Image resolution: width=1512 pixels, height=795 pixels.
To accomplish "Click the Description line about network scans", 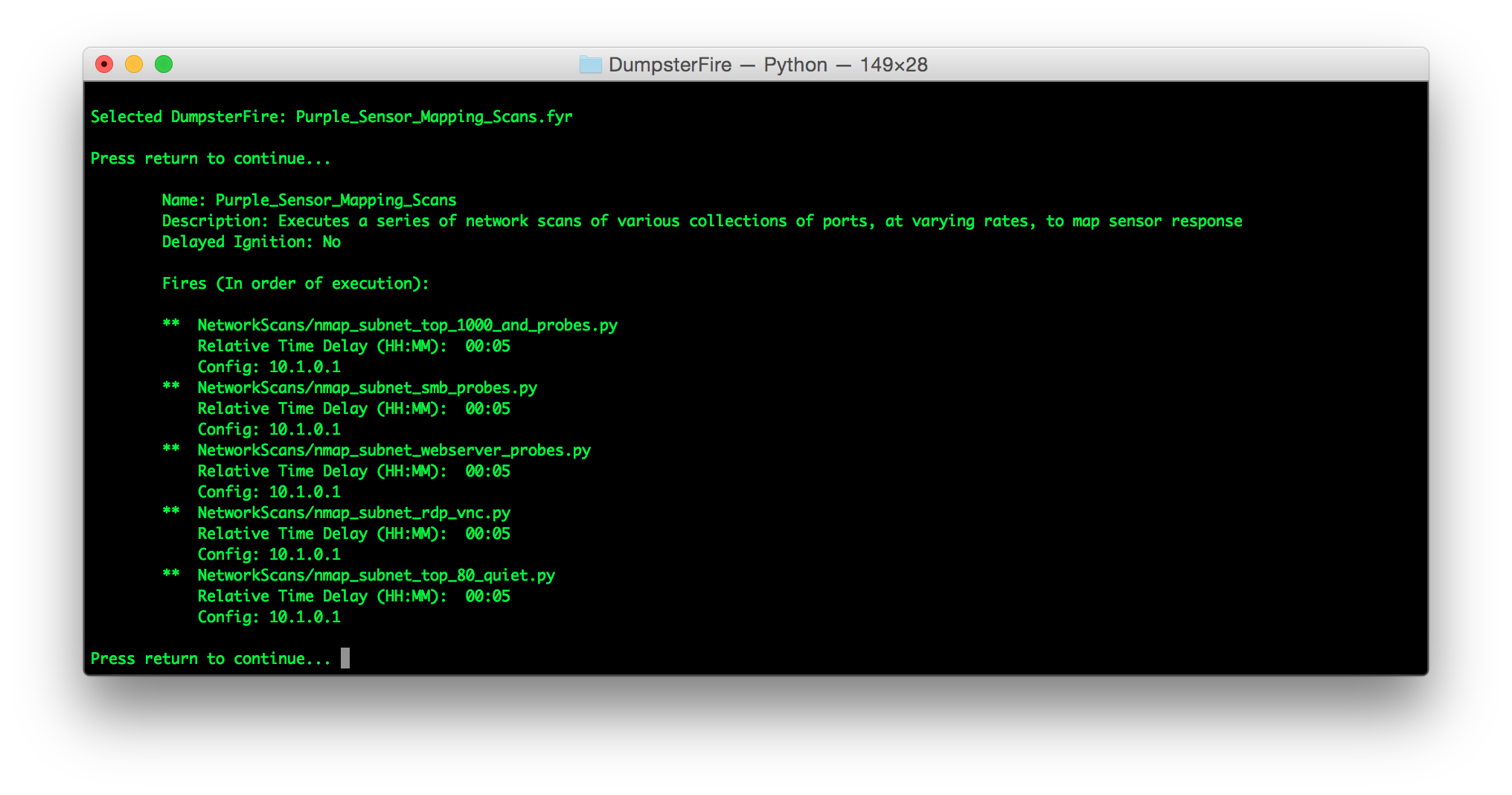I will (x=702, y=221).
